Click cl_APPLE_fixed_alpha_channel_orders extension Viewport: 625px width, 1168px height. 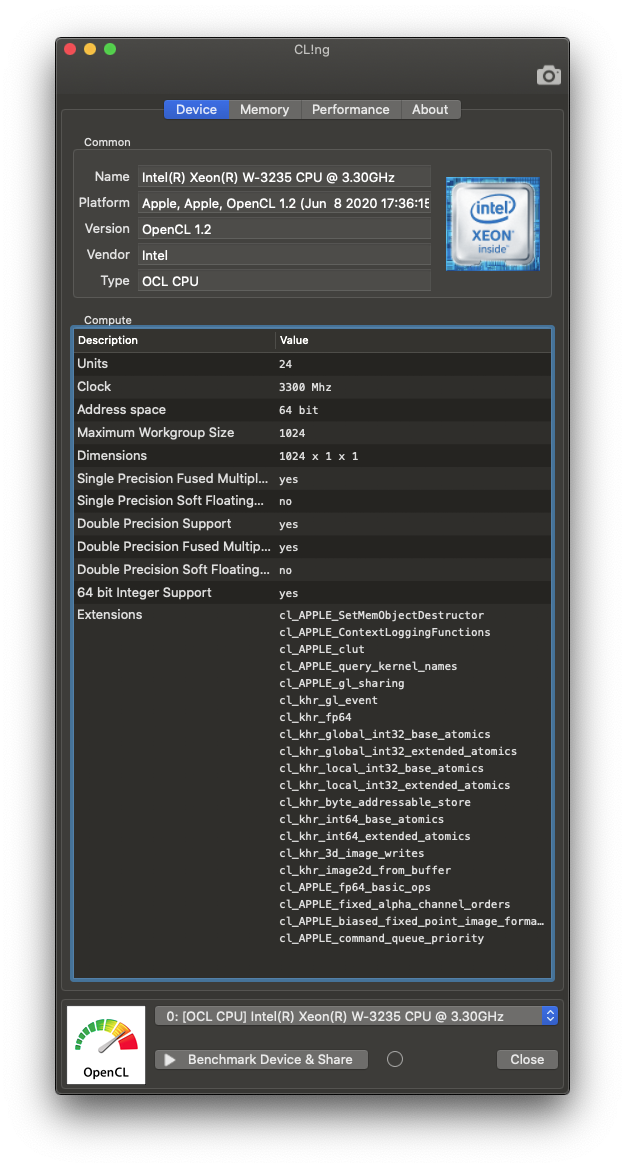coord(395,904)
